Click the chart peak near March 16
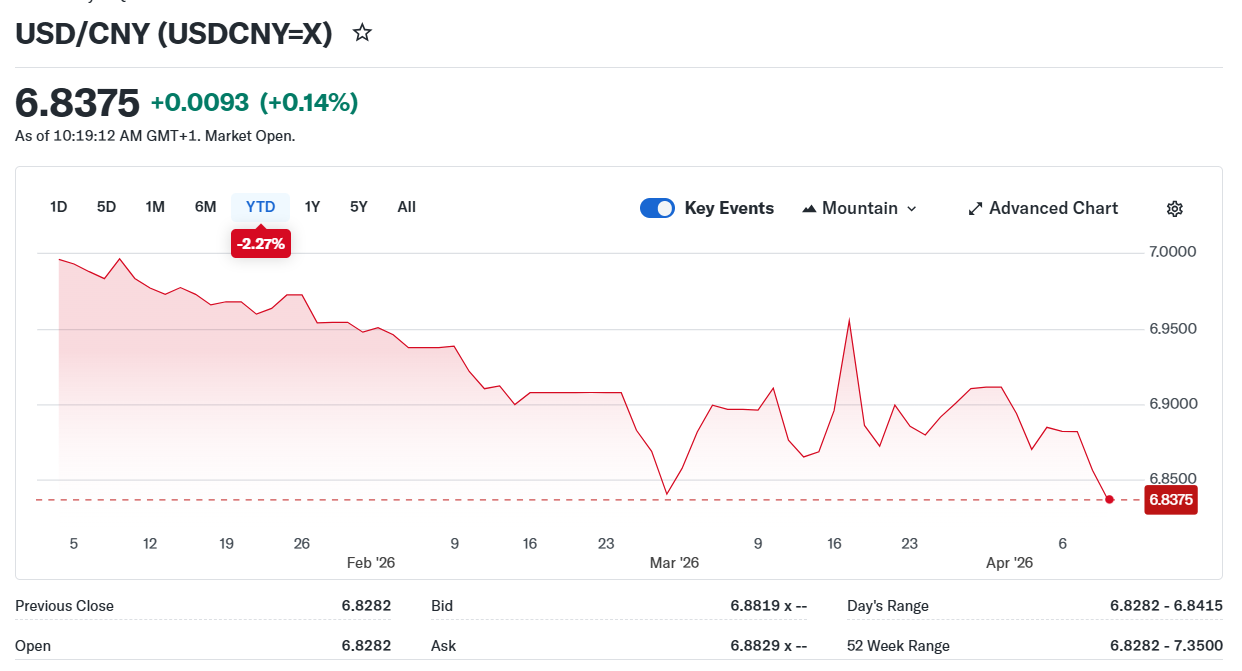1242x671 pixels. [849, 320]
